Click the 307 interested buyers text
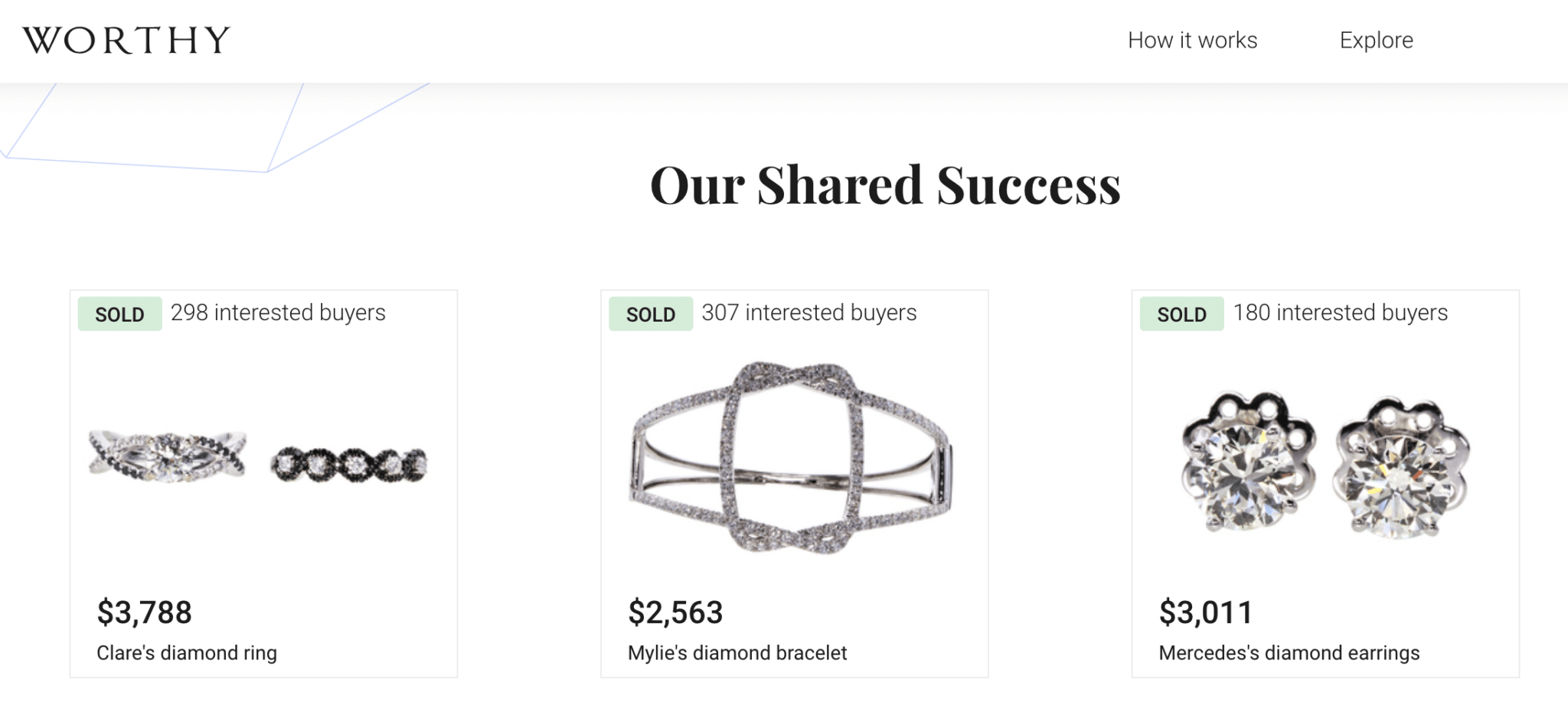 [808, 312]
